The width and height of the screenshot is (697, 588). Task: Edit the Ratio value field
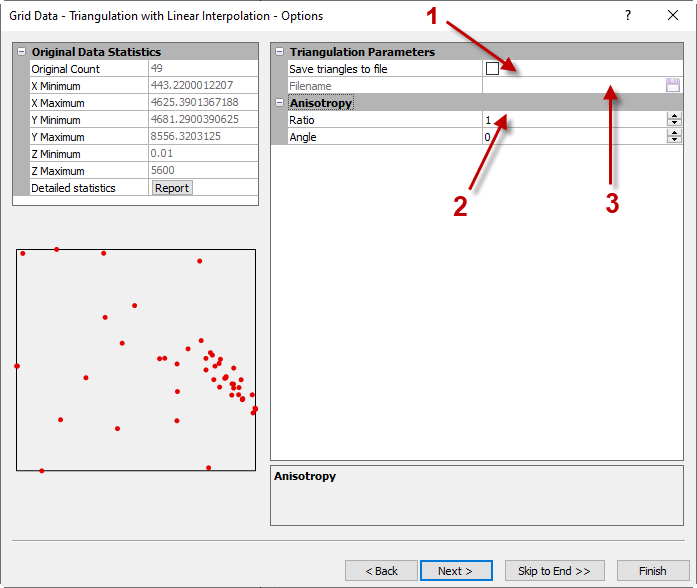click(574, 120)
